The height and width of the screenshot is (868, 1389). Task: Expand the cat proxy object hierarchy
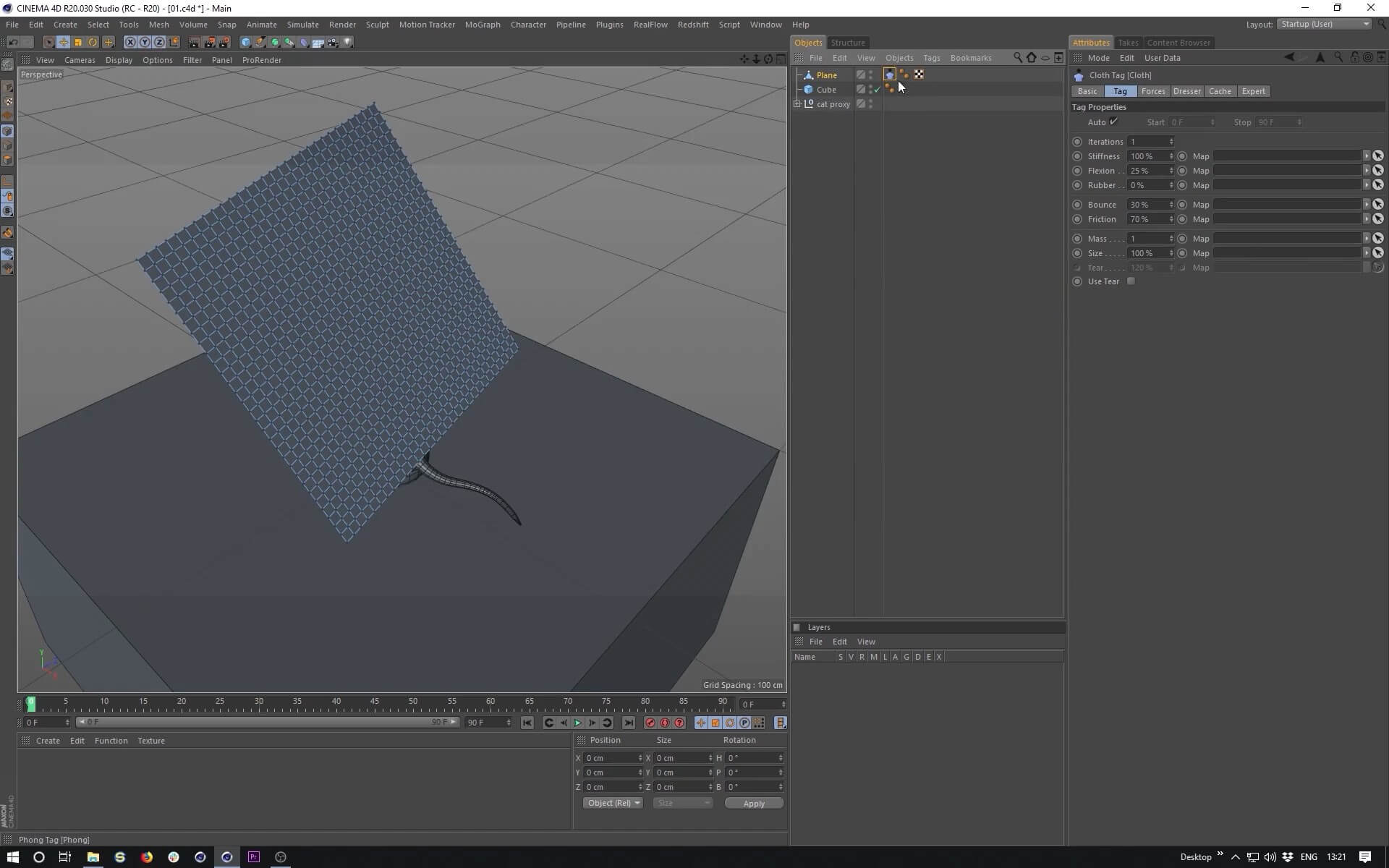(x=797, y=104)
